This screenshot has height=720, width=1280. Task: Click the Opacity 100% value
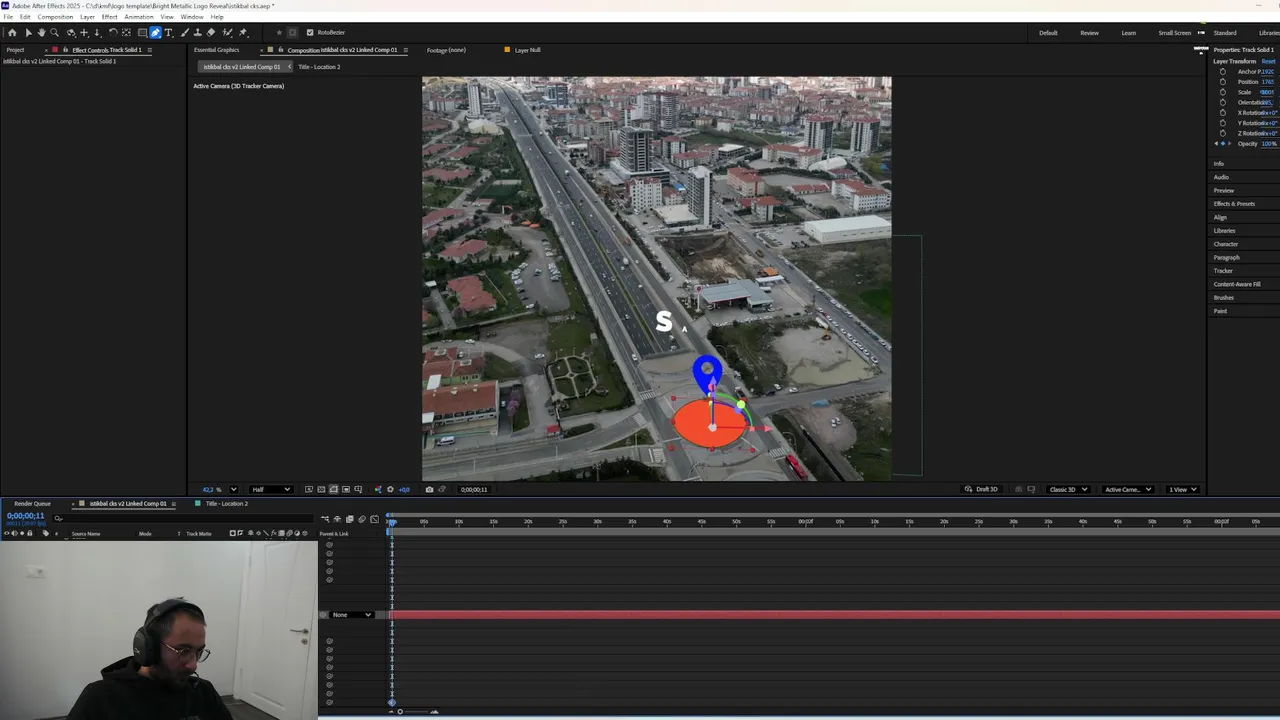point(1268,144)
